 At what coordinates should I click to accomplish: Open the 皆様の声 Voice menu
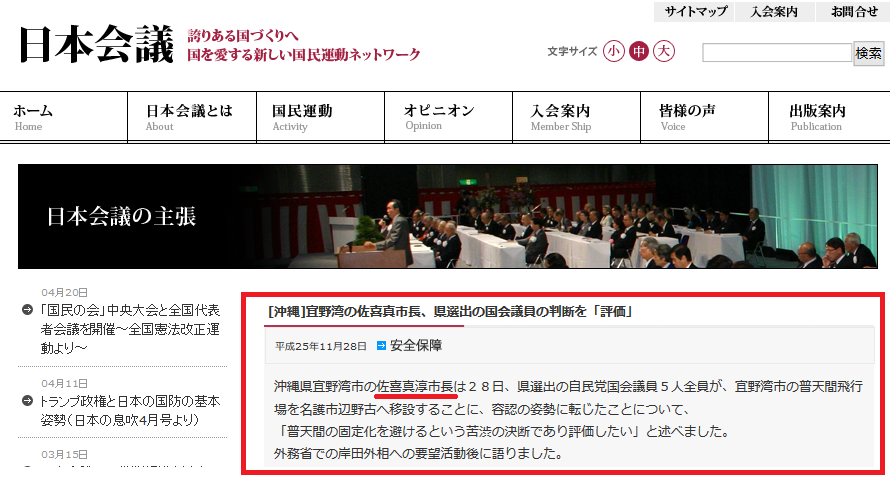(704, 117)
